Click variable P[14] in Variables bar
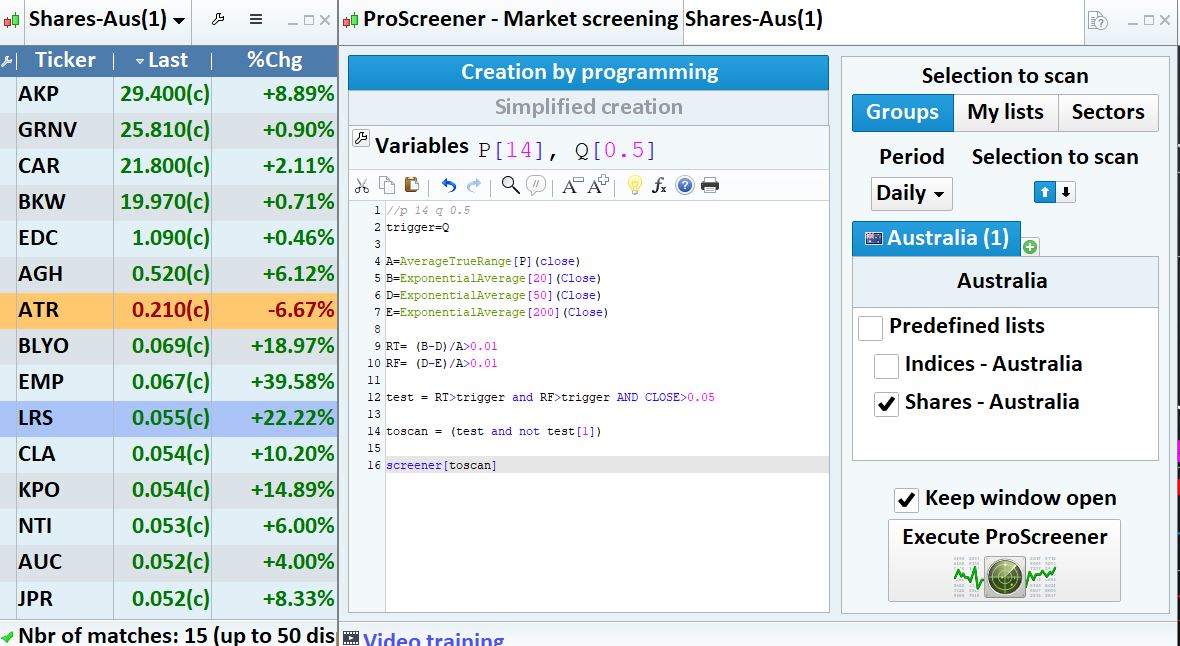1180x646 pixels. [511, 151]
